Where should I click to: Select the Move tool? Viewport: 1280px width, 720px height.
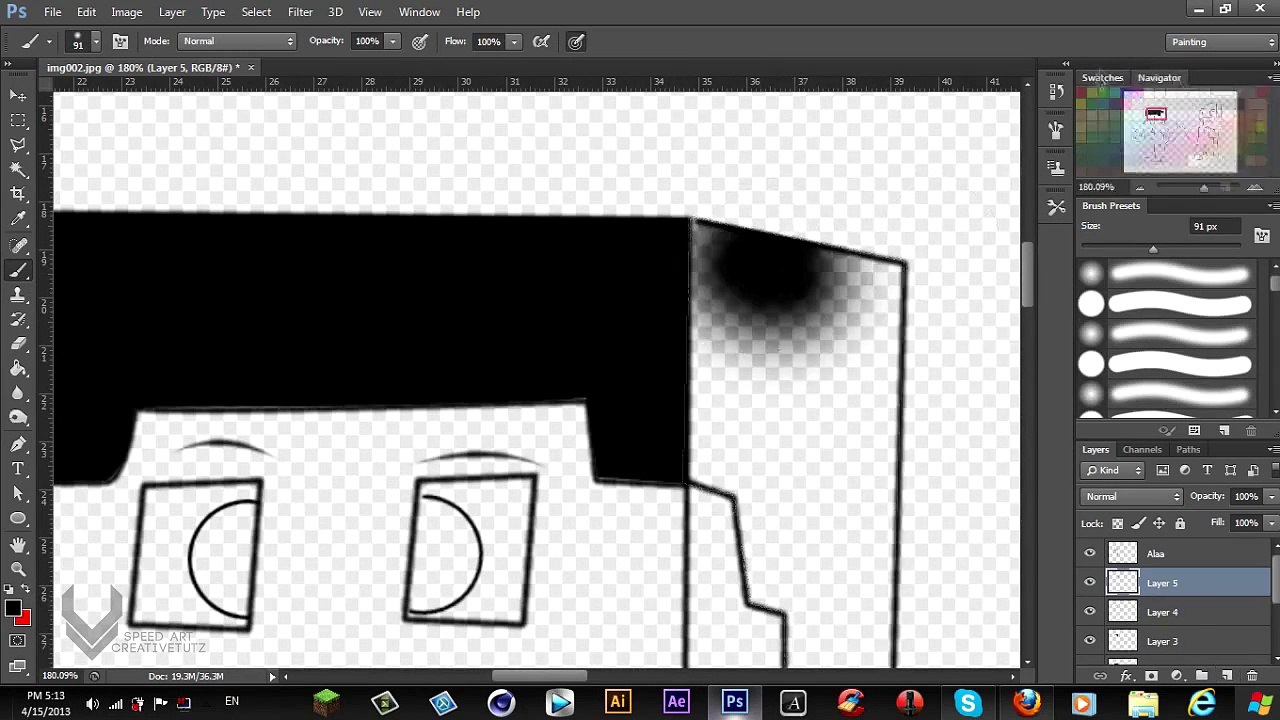pos(18,95)
